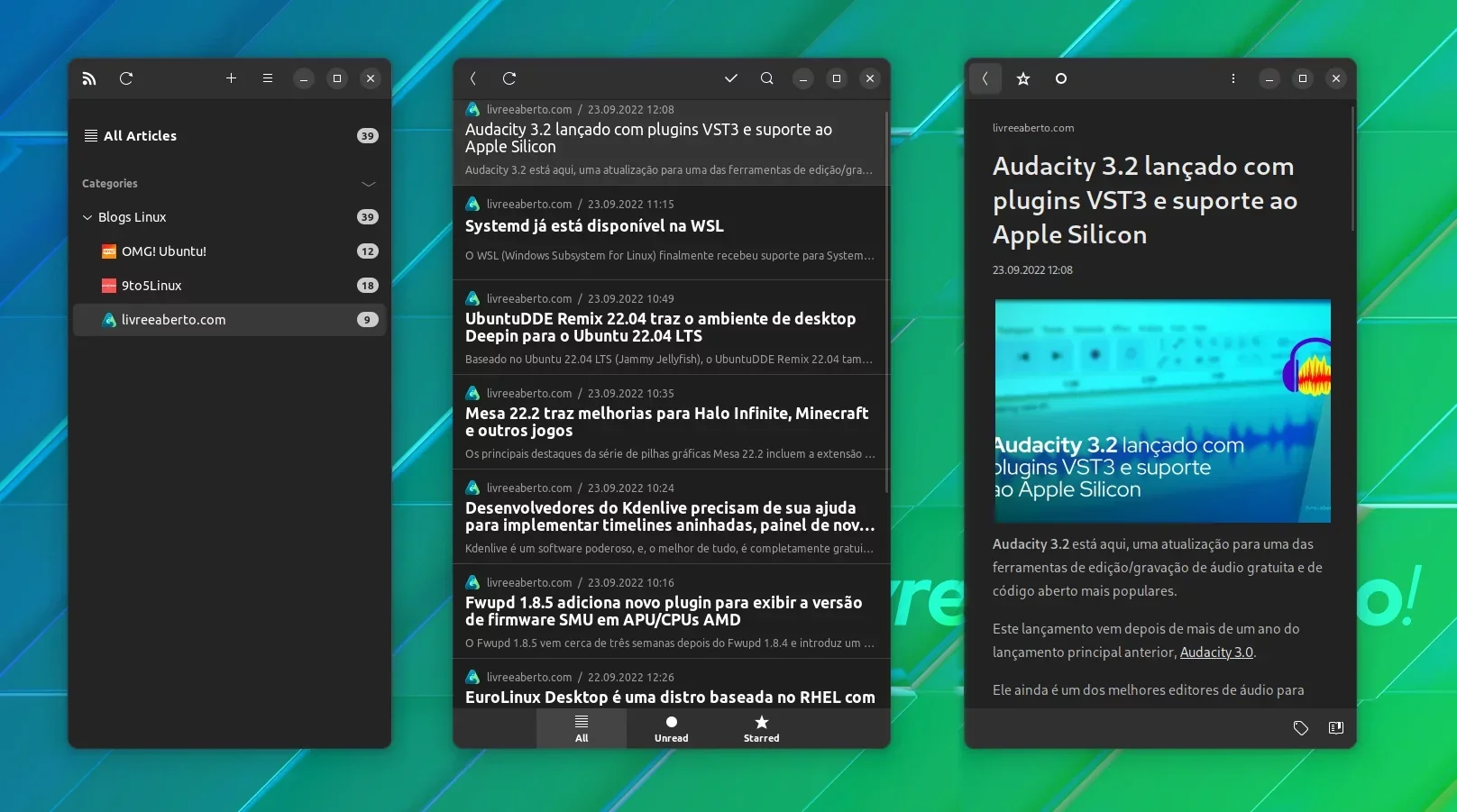Screen dimensions: 1457x812
Task: Refresh the article list window
Action: [509, 78]
